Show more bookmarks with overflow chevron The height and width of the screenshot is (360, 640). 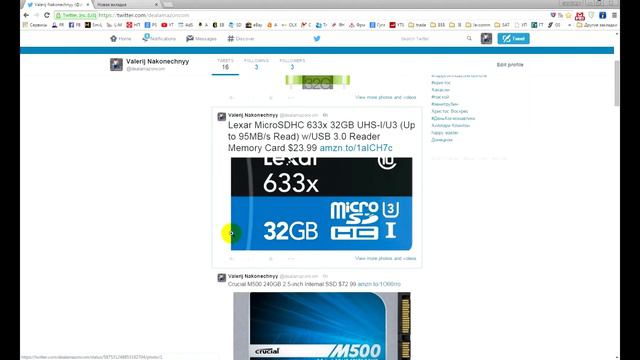pyautogui.click(x=570, y=25)
